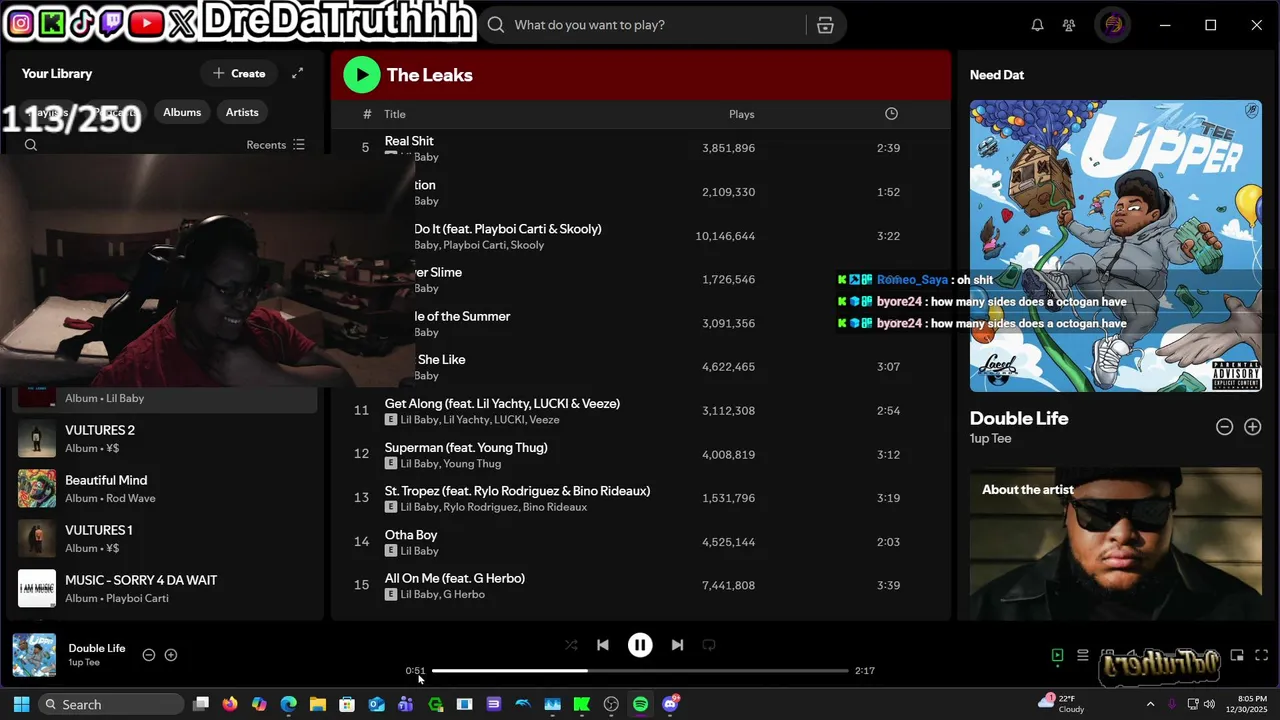Skip to previous track

tap(603, 645)
